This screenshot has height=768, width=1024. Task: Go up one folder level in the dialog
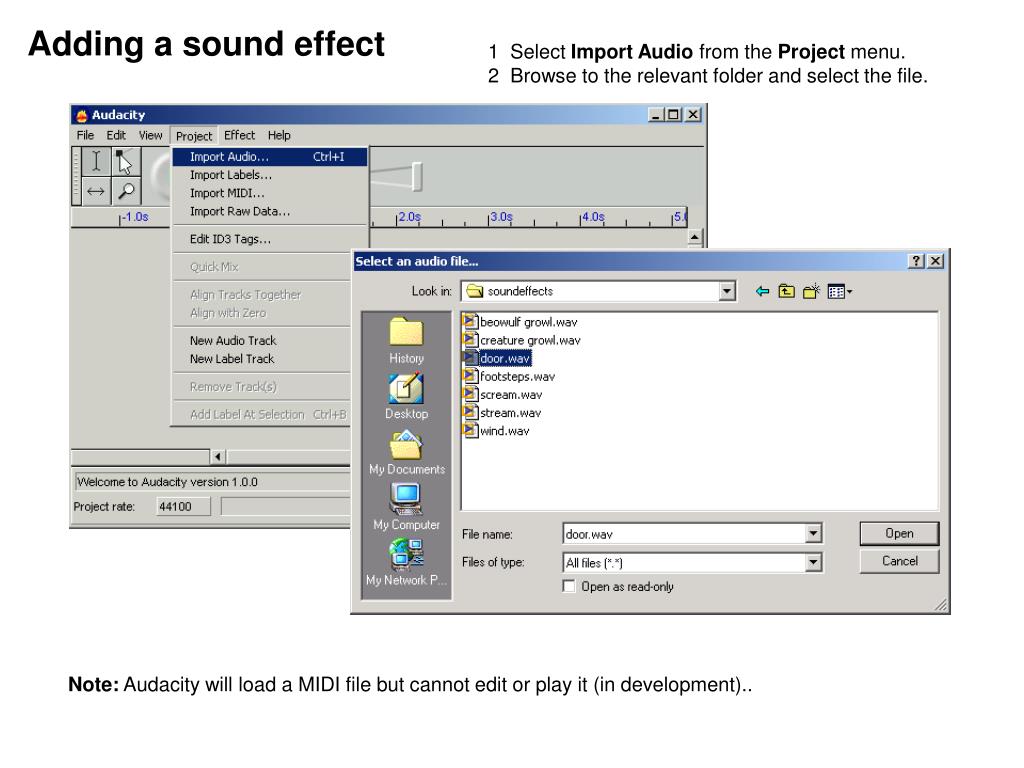click(x=786, y=291)
